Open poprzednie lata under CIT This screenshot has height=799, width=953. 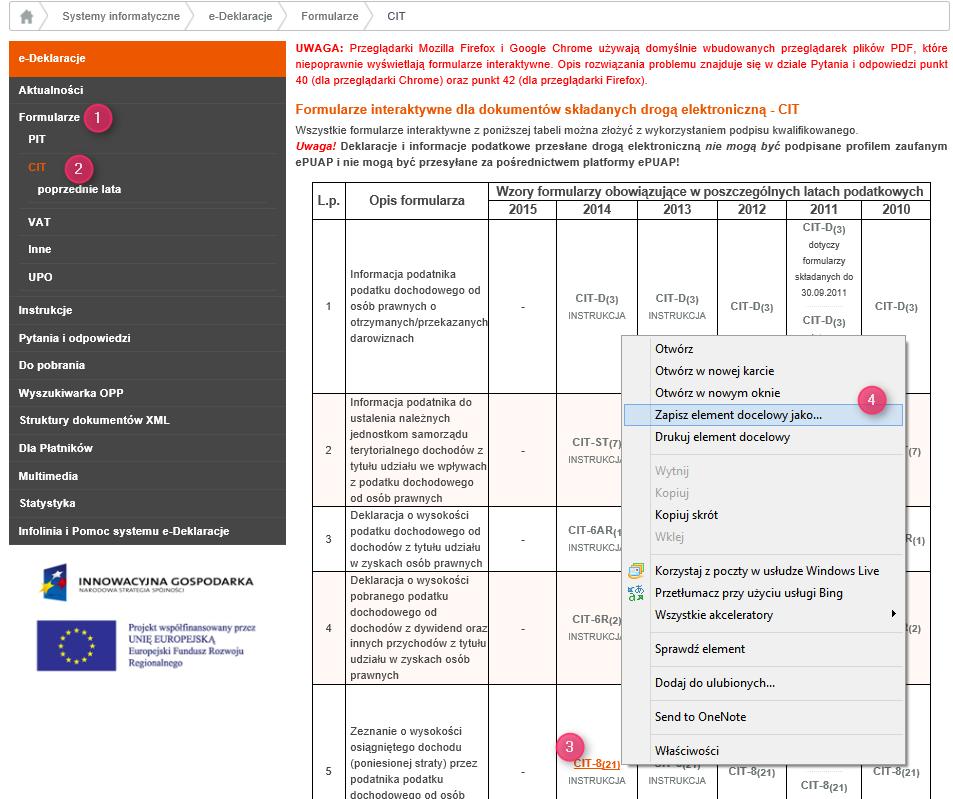coord(79,190)
